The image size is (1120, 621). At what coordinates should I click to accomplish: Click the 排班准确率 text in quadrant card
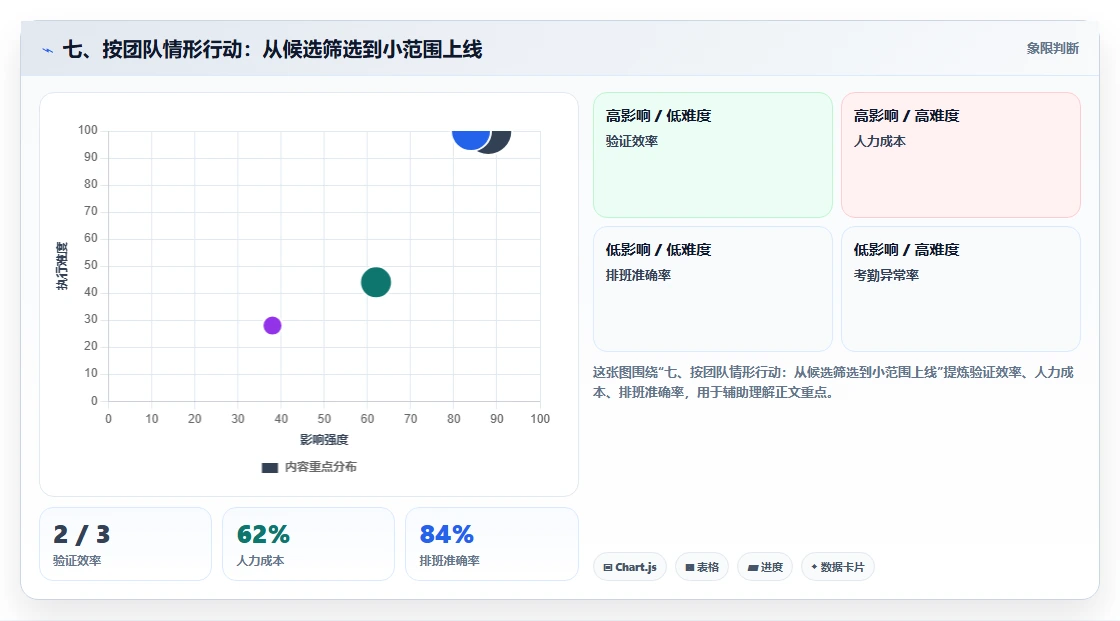(639, 275)
